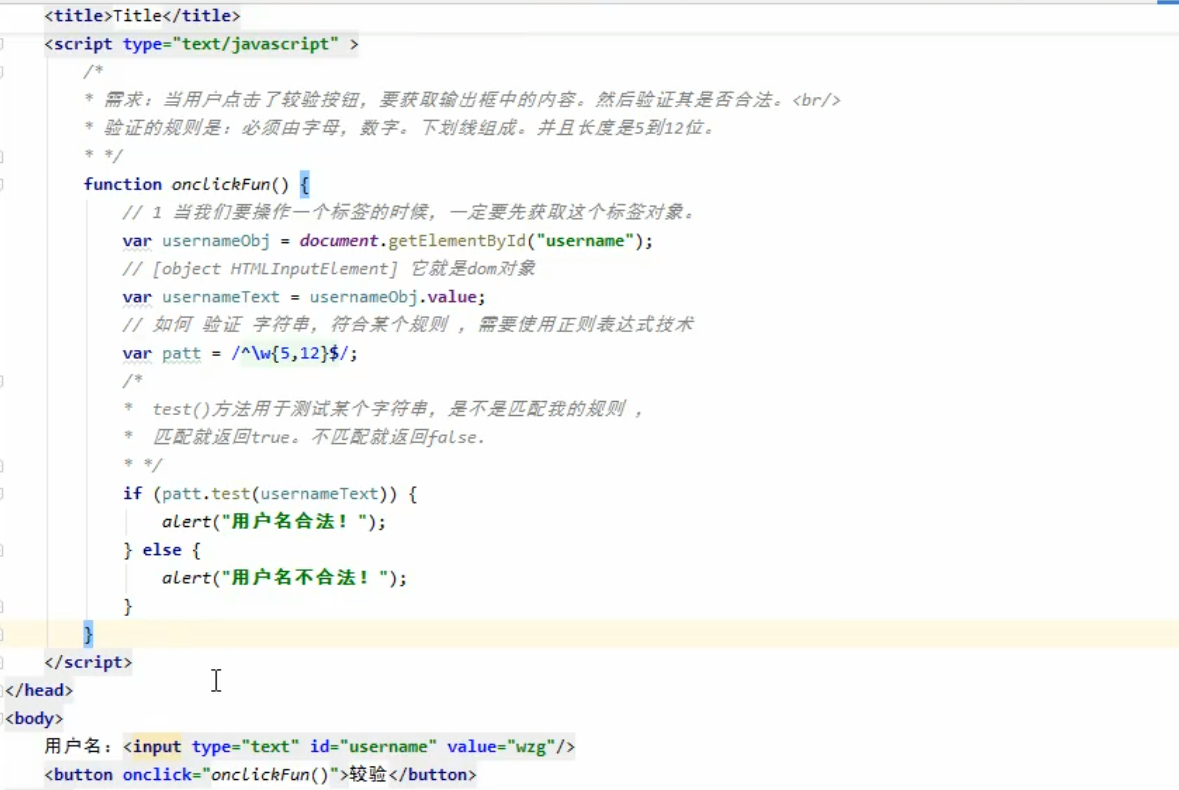The height and width of the screenshot is (790, 1179).
Task: Click the comment line starting with 需求
Action: coord(462,99)
